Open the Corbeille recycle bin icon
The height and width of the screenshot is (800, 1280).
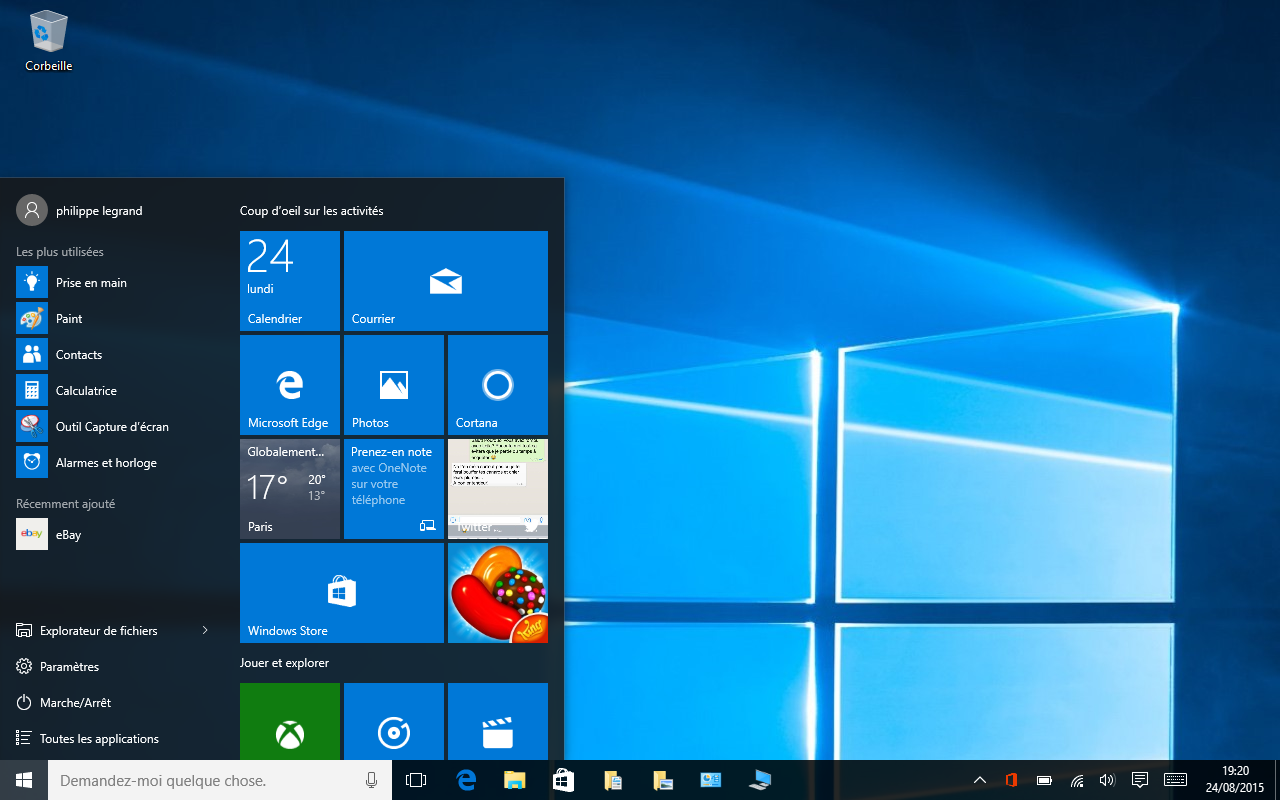point(49,41)
